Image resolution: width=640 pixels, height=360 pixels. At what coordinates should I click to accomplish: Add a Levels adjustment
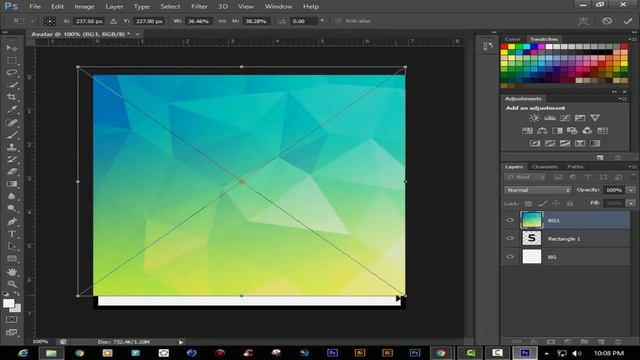click(550, 118)
